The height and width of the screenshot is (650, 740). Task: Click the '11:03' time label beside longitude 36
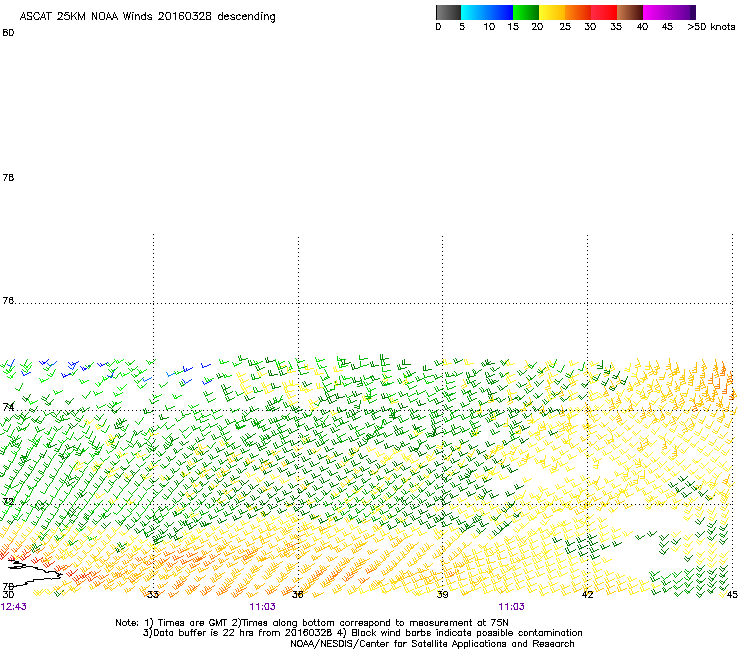[262, 607]
